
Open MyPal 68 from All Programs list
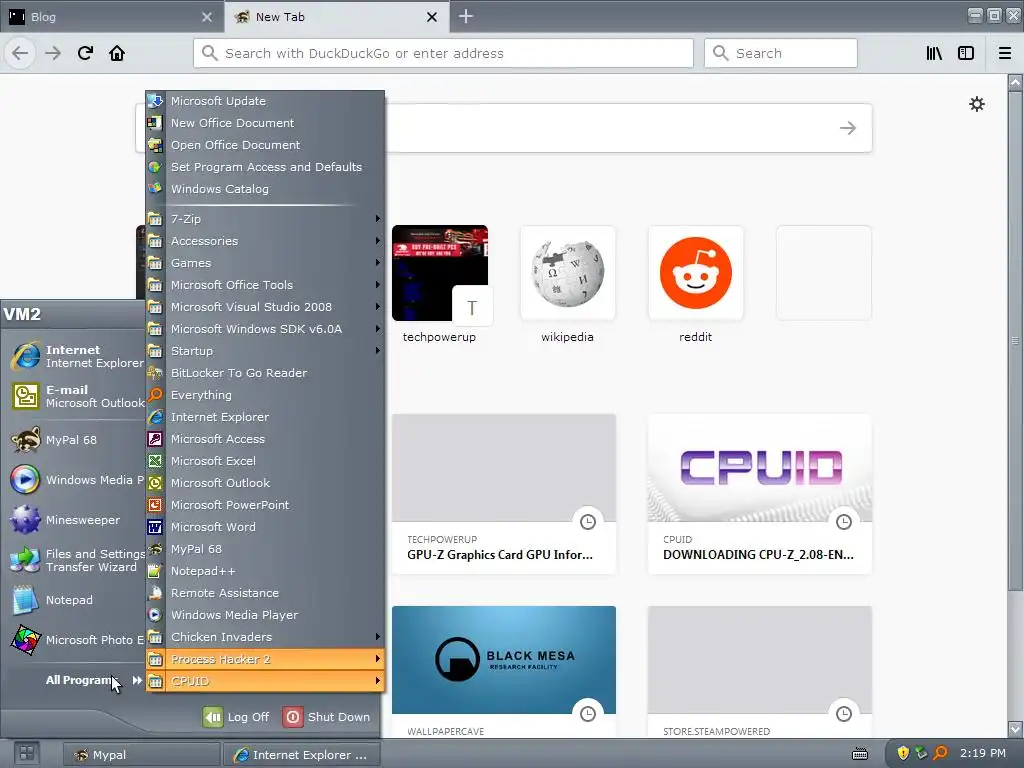click(265, 549)
